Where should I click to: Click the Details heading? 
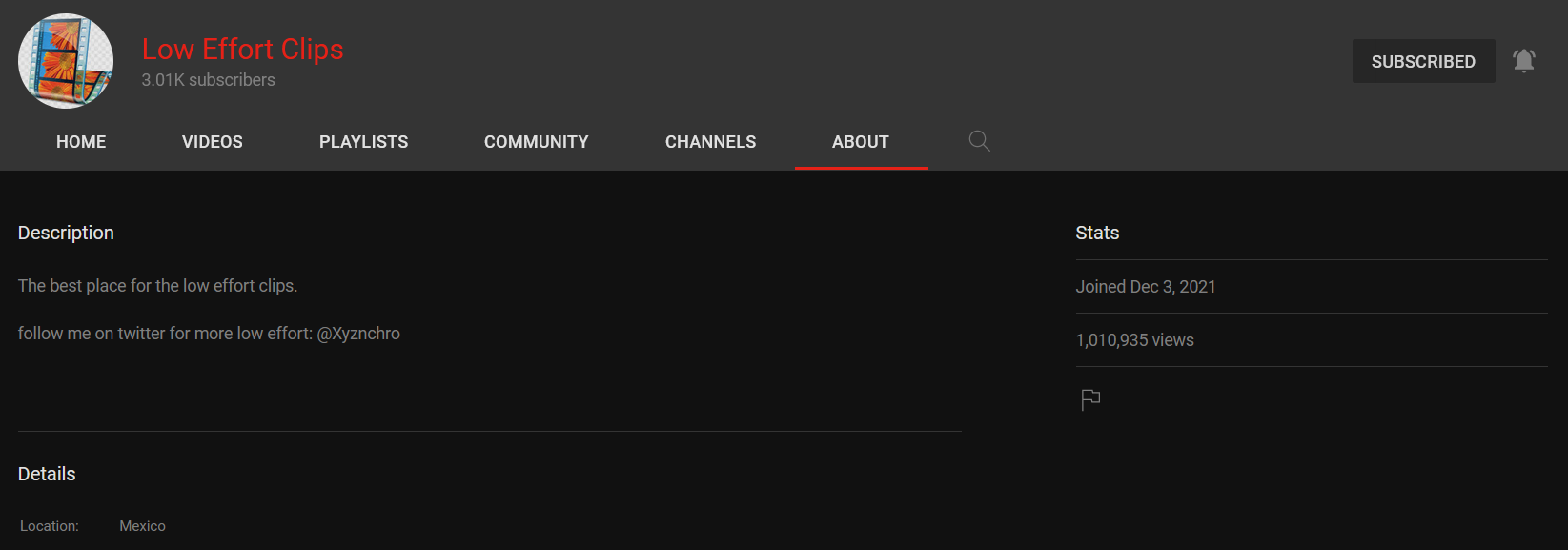[47, 474]
